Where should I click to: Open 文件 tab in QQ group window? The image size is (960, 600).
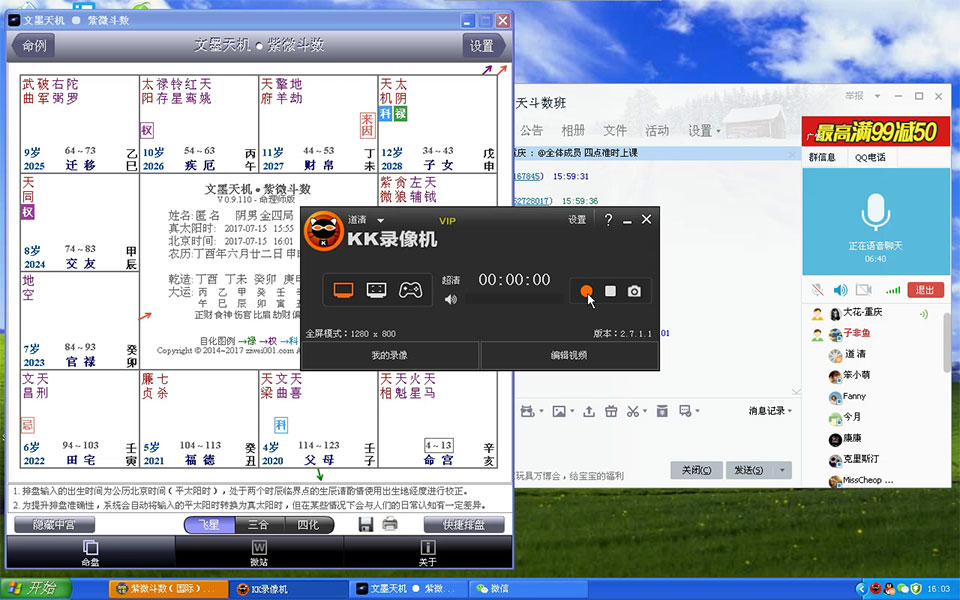tap(615, 130)
